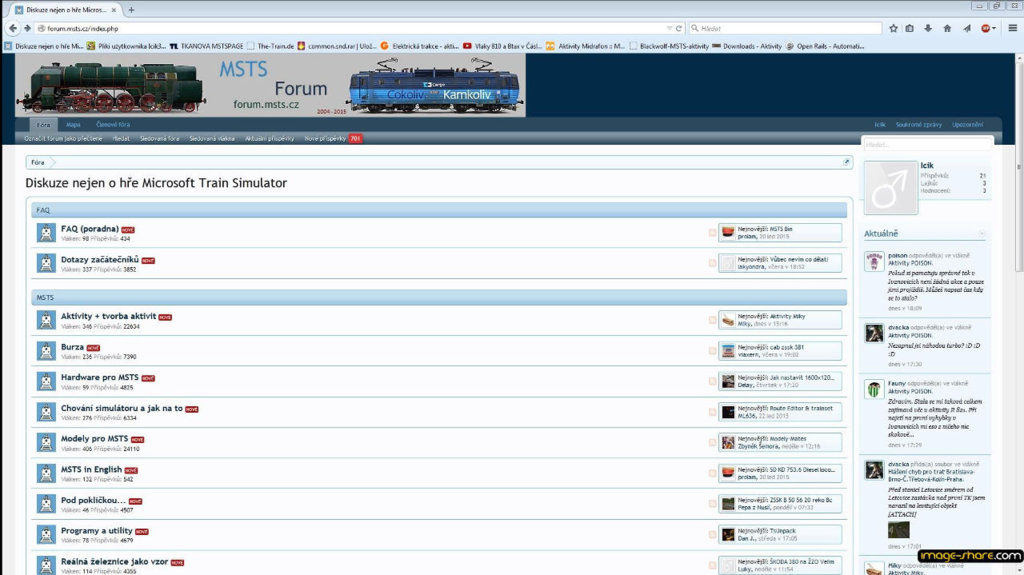Click the Sledovaná vlákna sub-navigation link
This screenshot has height=575, width=1024.
212,139
